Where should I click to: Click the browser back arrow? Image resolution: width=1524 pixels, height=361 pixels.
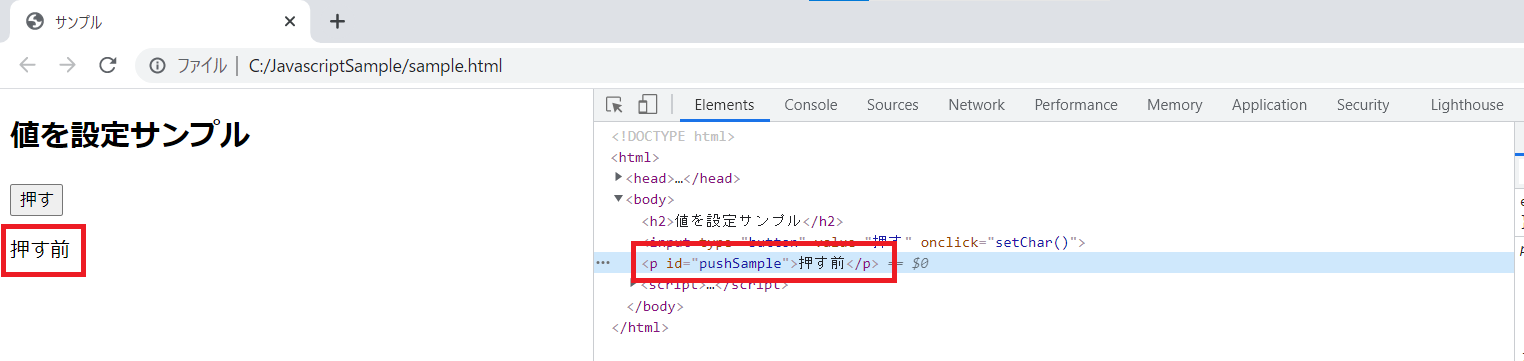[28, 66]
